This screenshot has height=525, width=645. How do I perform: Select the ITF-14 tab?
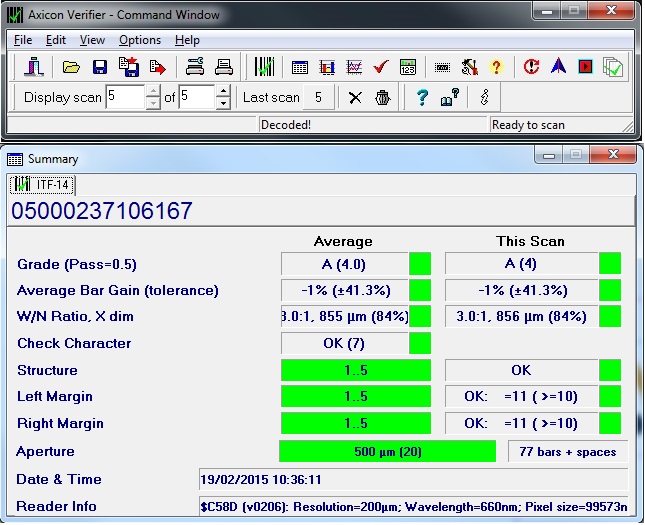[43, 185]
